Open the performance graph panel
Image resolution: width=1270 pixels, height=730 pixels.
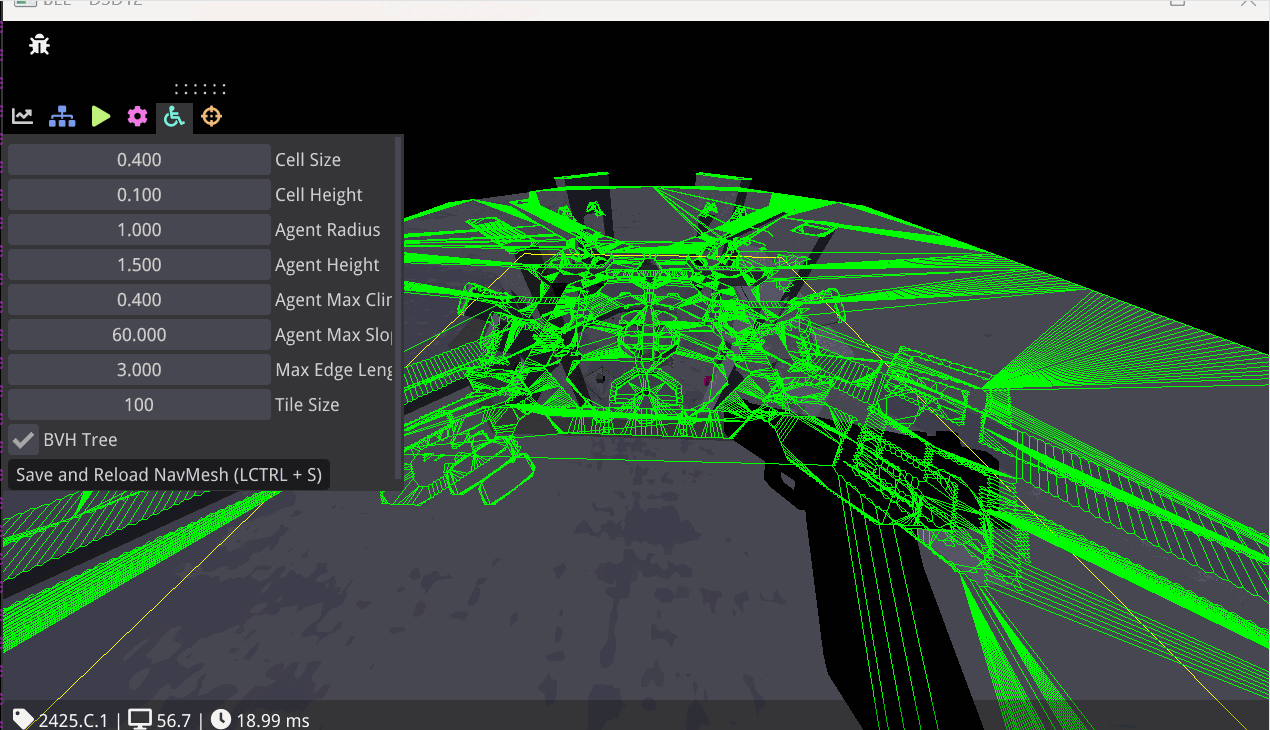point(22,116)
